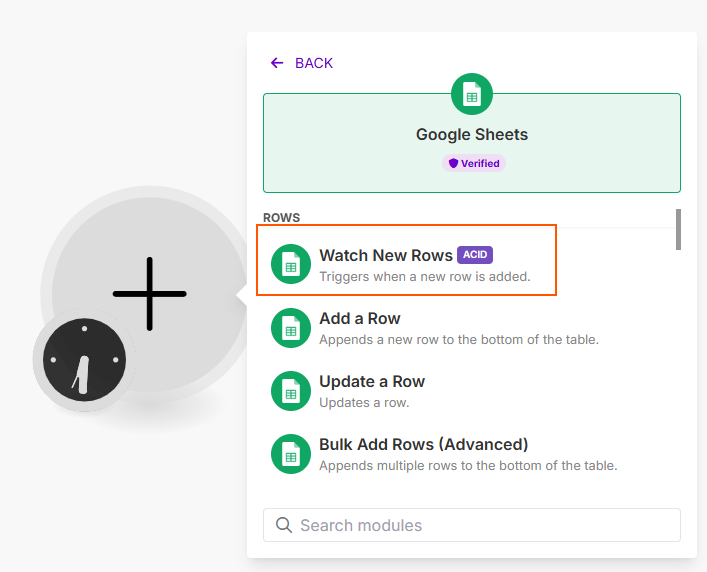Click the Watch New Rows sheet icon

291,264
